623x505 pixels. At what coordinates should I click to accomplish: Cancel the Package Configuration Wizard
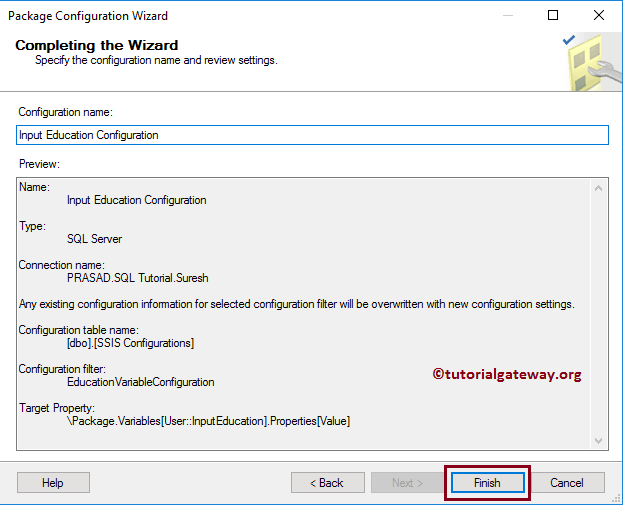click(x=567, y=483)
